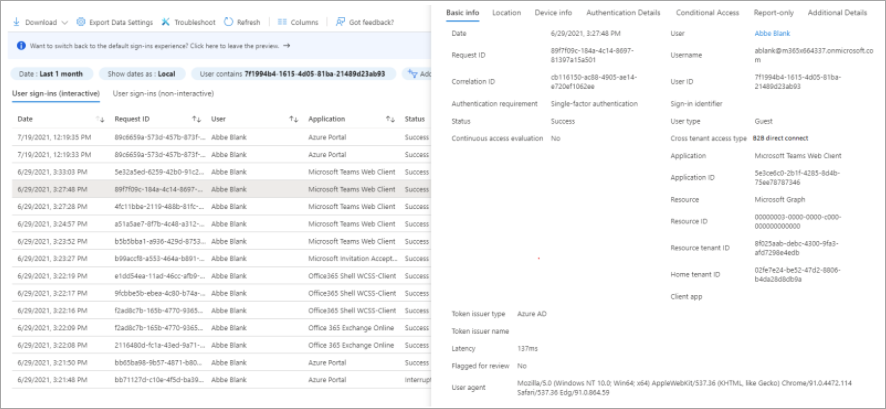The image size is (886, 409).
Task: Click the Download arrow icon
Action: coord(17,22)
